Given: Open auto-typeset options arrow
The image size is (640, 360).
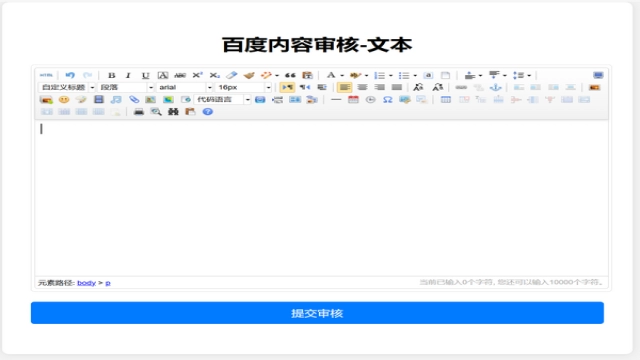Looking at the screenshot, I should [x=277, y=76].
